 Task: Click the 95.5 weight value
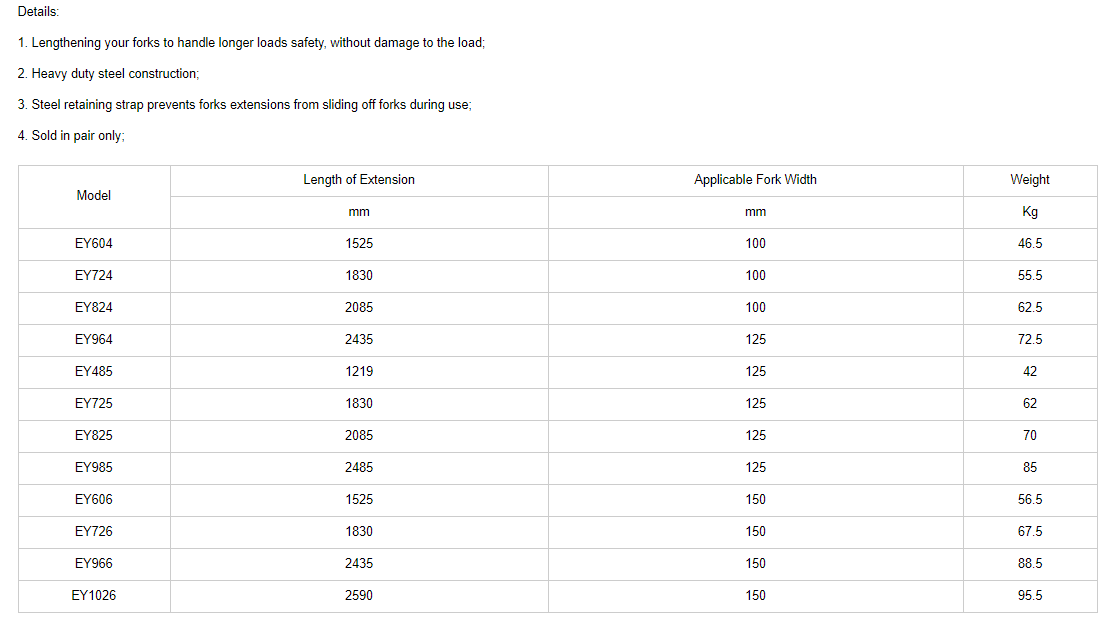point(1030,596)
